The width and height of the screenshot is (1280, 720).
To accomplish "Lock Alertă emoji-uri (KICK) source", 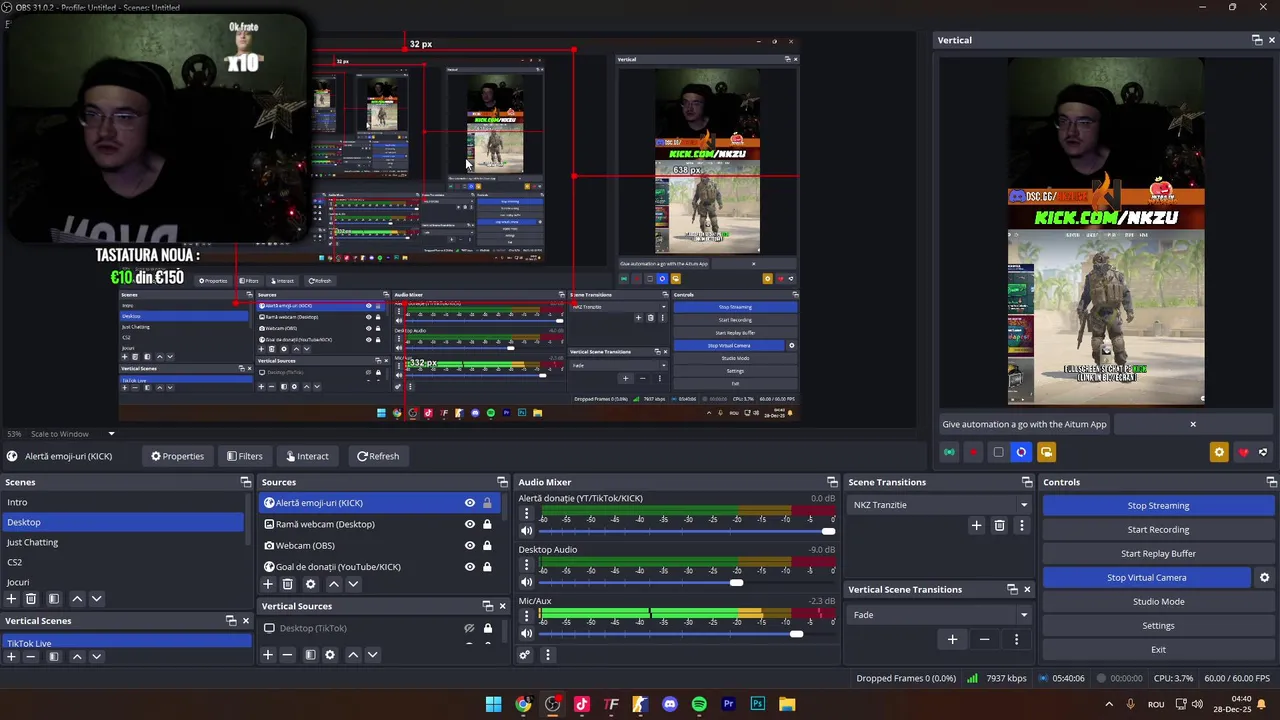I will pos(487,503).
